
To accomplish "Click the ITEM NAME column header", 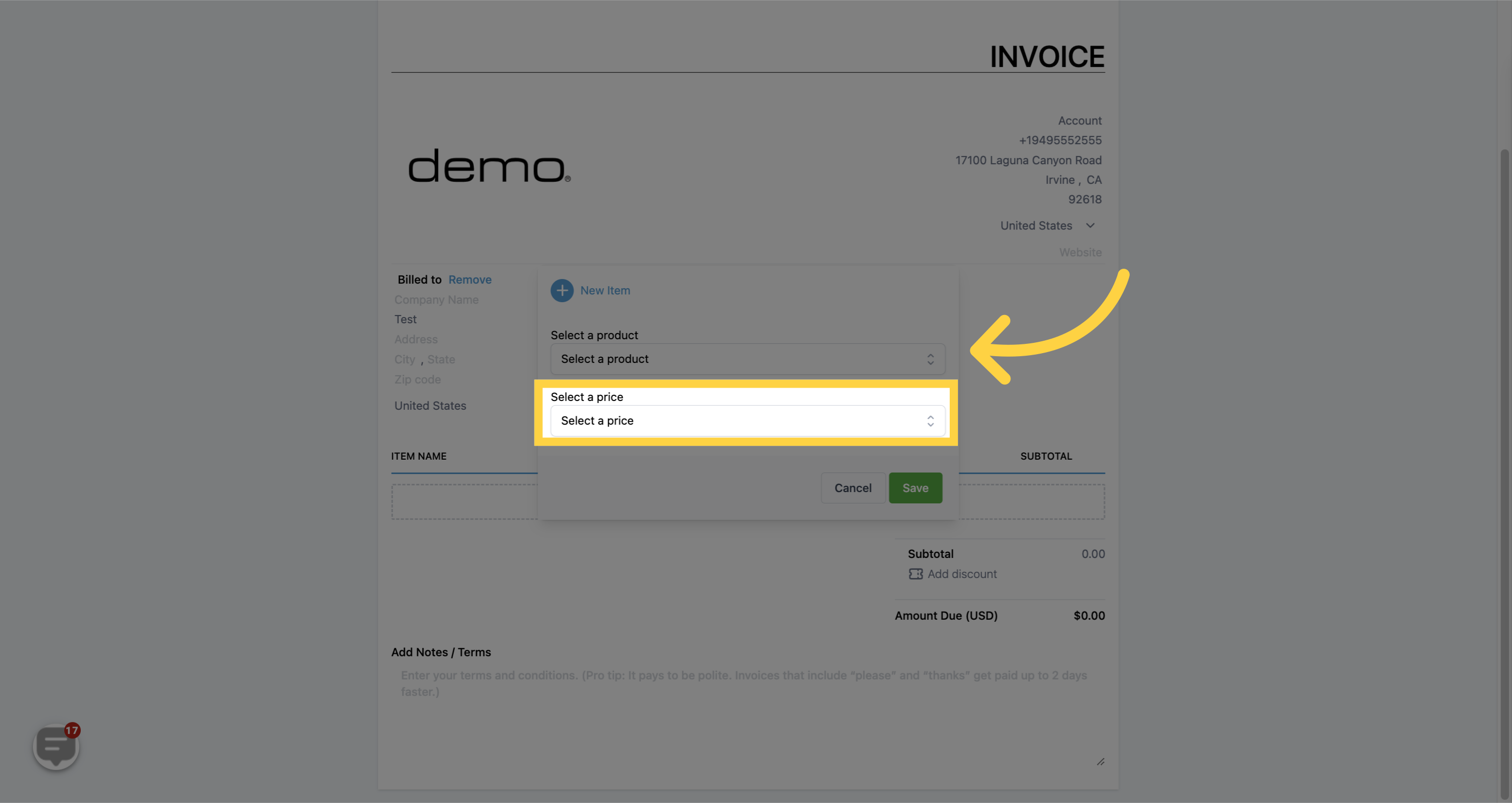I will (418, 457).
